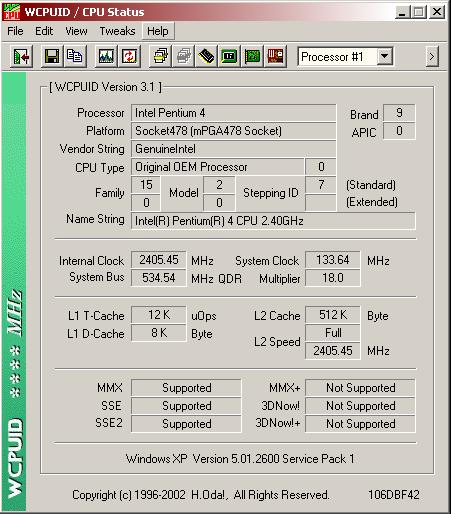
Task: Open the green CPU chip icon
Action: point(229,56)
